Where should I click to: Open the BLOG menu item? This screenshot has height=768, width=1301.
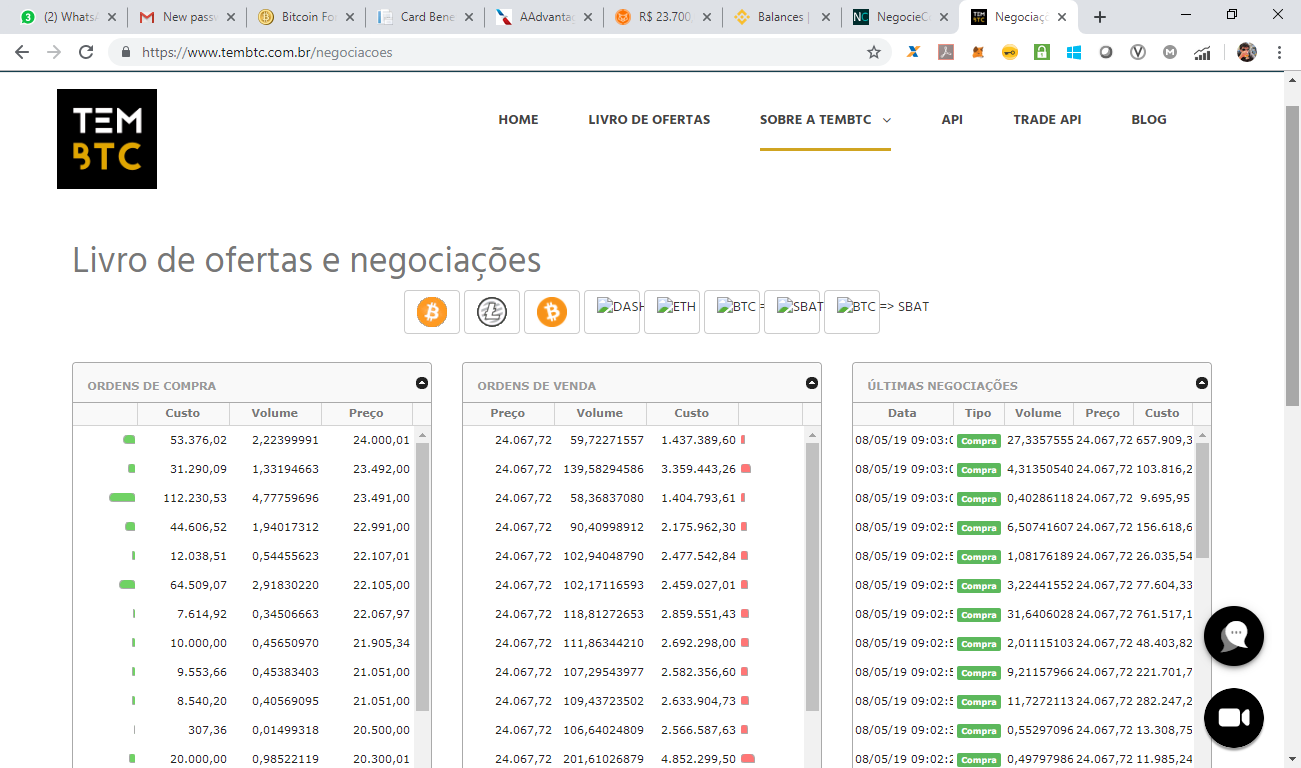pos(1149,119)
